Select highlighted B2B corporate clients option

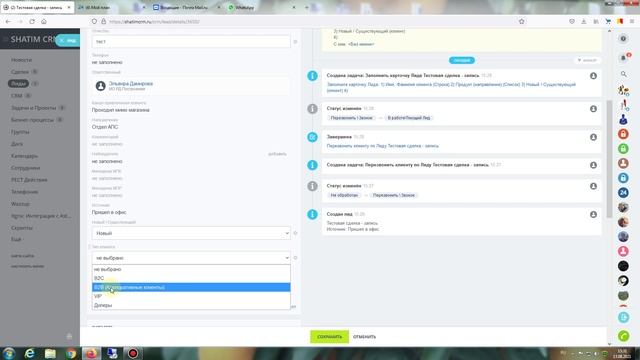191,287
